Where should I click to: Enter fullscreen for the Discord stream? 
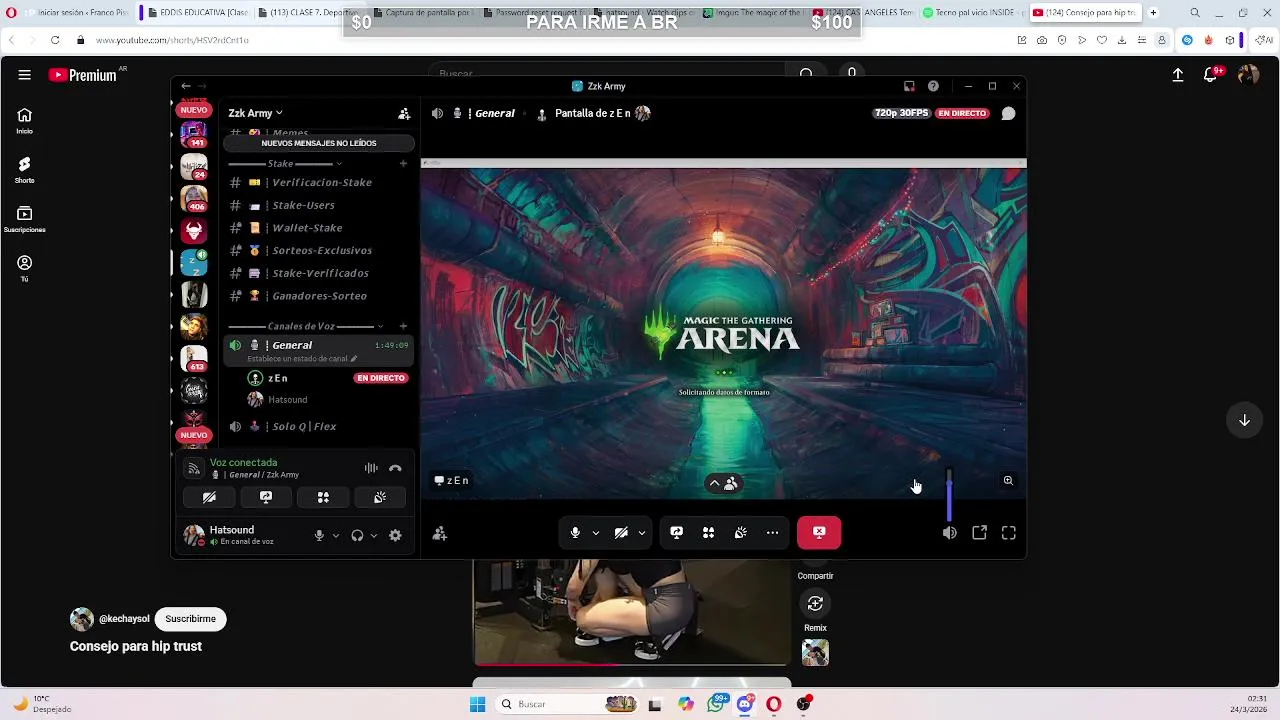click(1009, 533)
